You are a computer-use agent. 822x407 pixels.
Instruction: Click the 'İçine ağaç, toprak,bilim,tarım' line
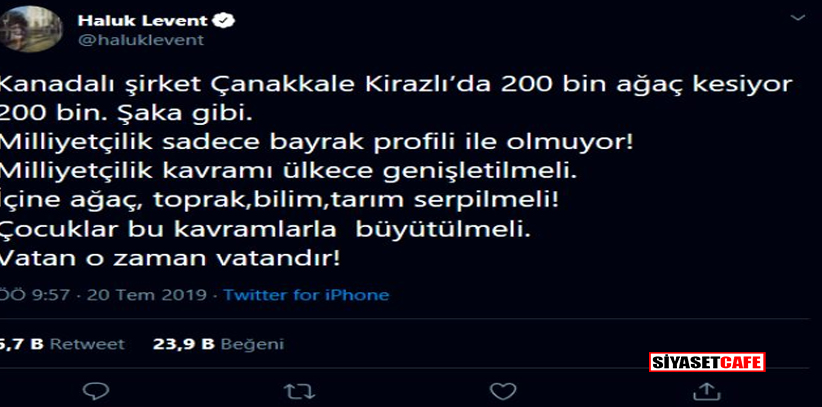(279, 200)
